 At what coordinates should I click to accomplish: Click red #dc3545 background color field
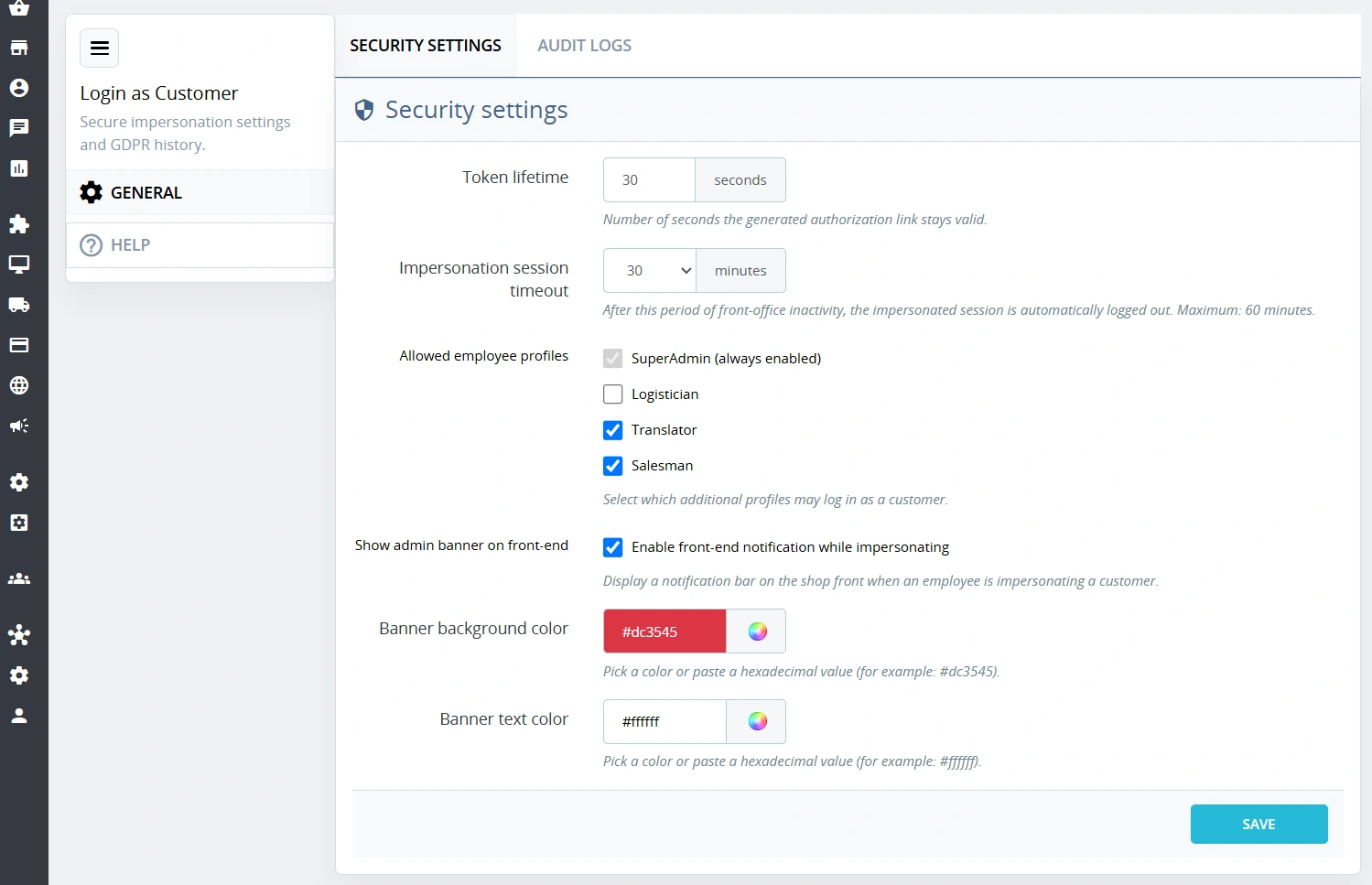[x=664, y=631]
